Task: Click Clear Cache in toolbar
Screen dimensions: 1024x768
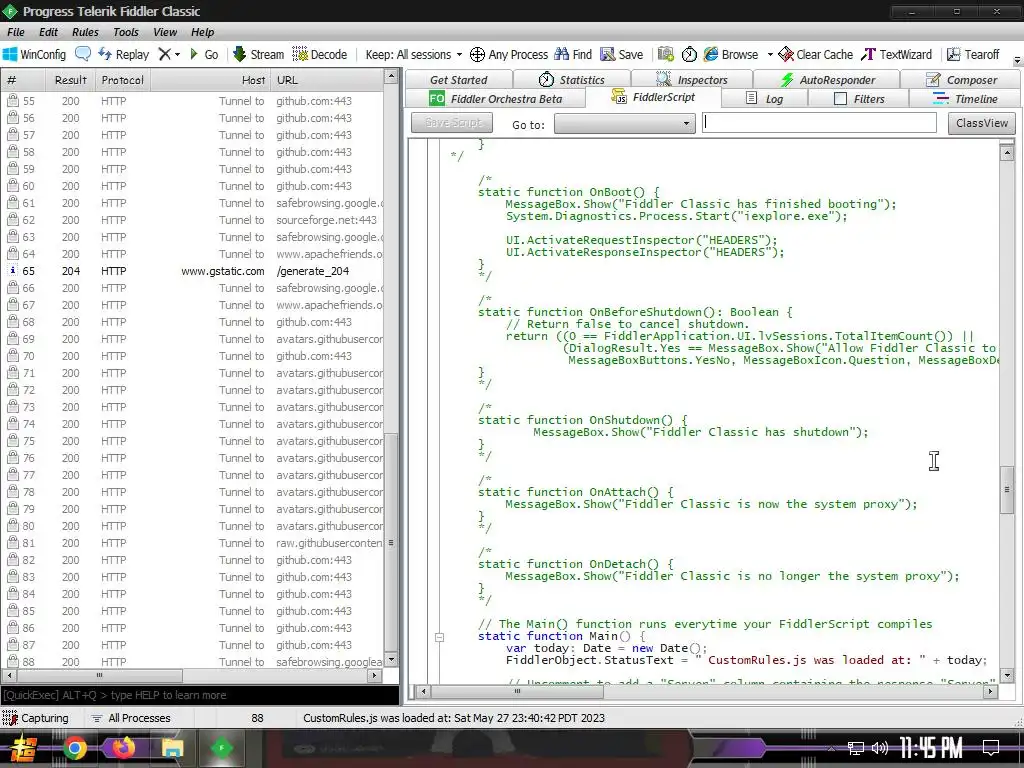Action: coord(816,54)
